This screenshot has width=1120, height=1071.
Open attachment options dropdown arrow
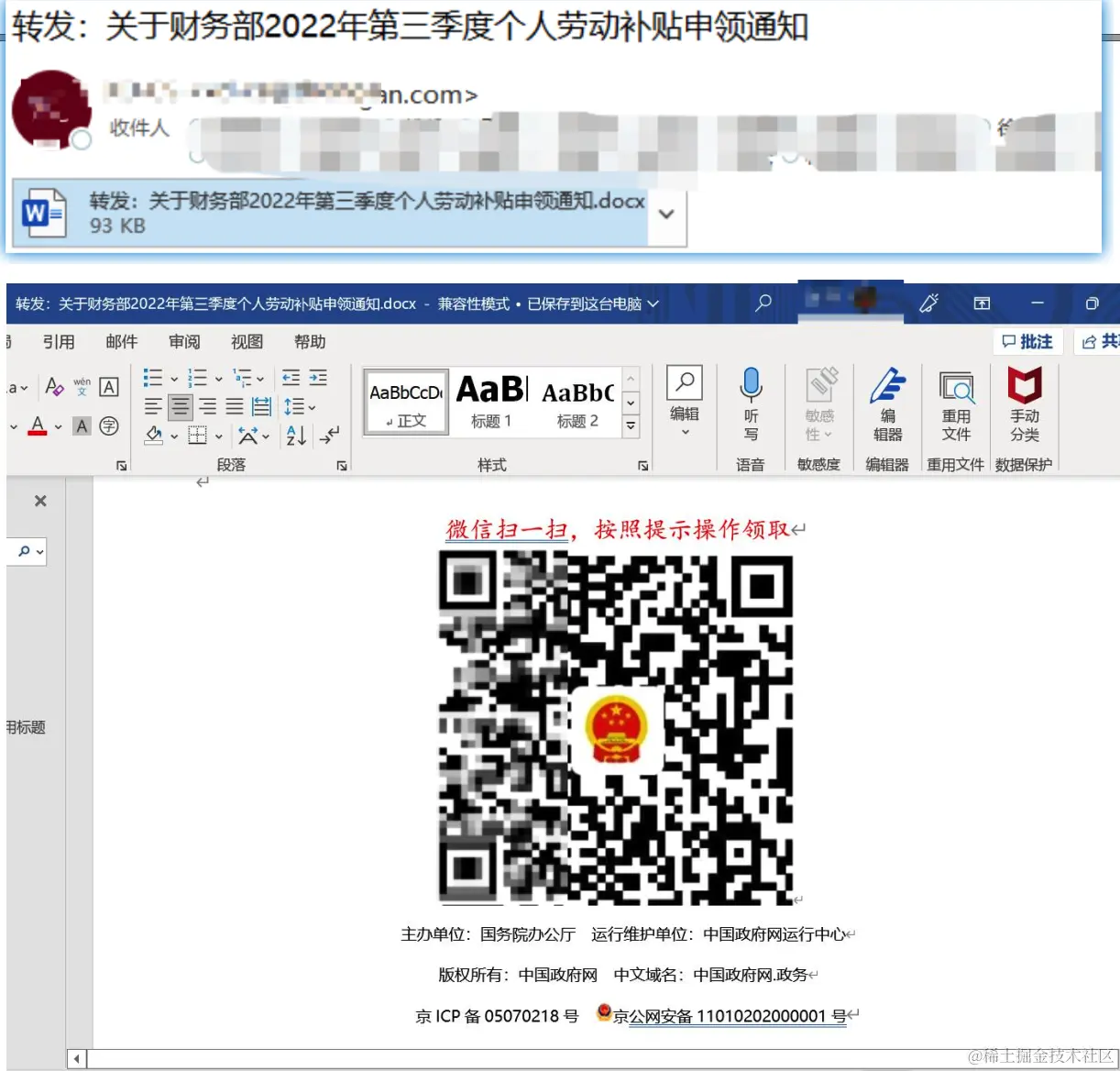click(x=667, y=214)
